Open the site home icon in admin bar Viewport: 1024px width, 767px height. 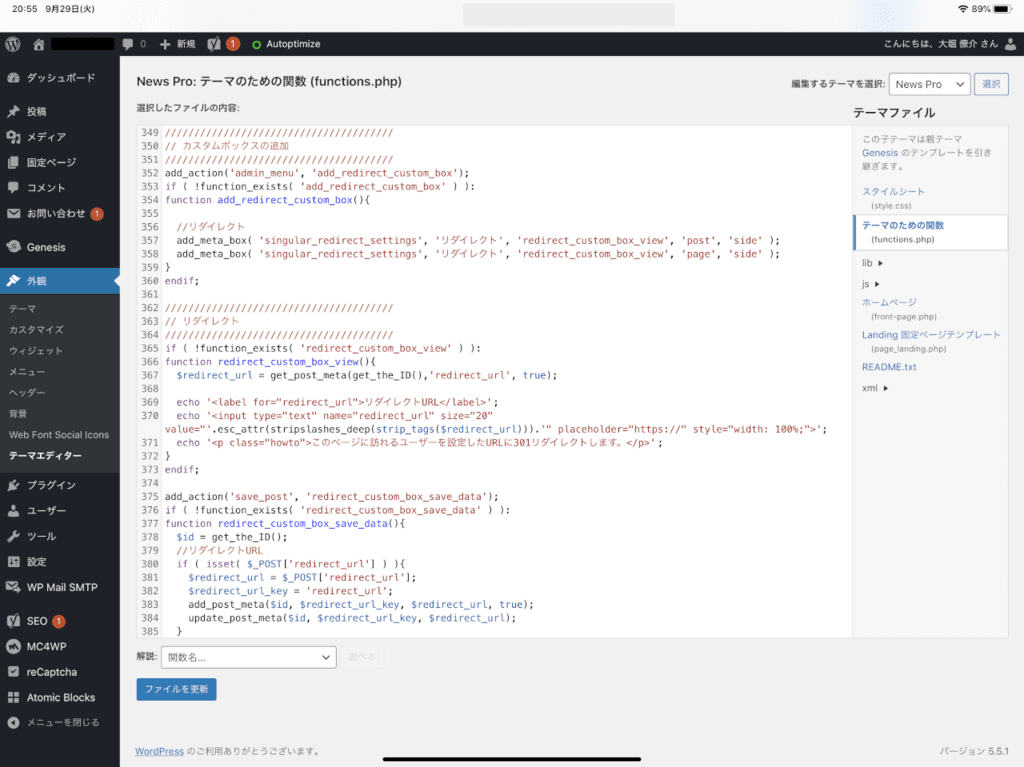coord(39,44)
